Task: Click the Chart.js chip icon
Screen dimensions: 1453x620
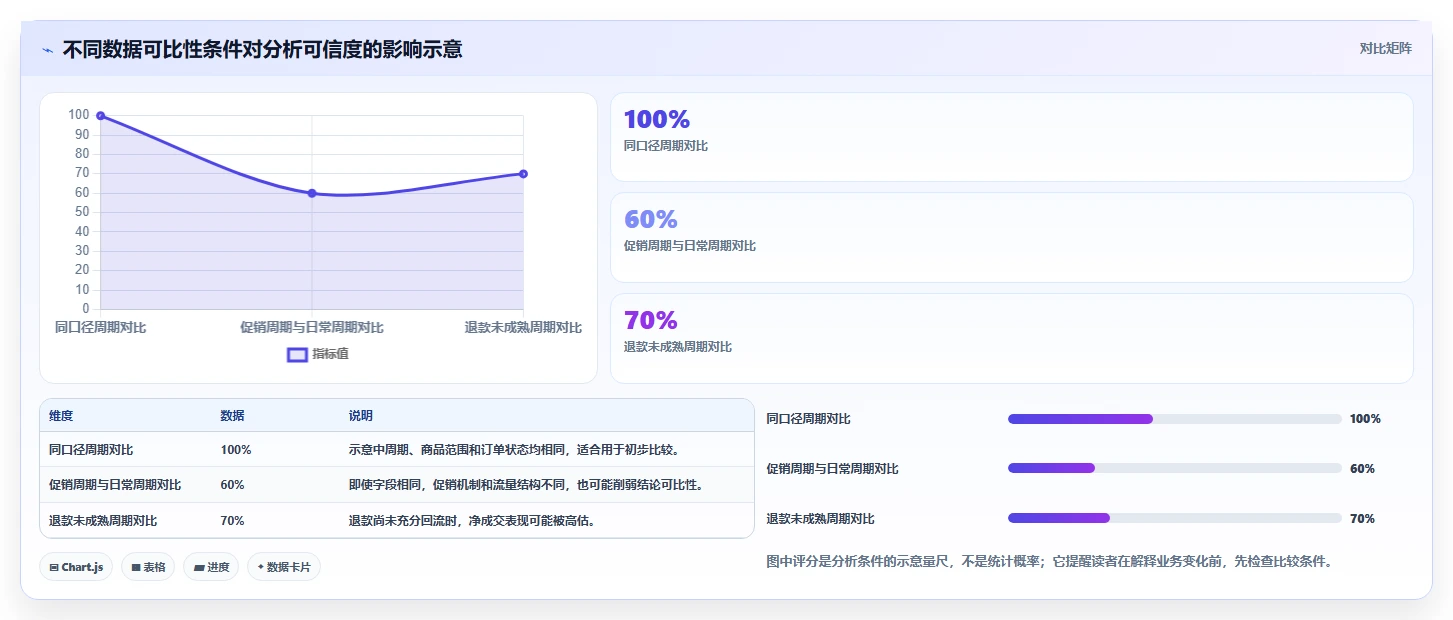Action: coord(54,568)
